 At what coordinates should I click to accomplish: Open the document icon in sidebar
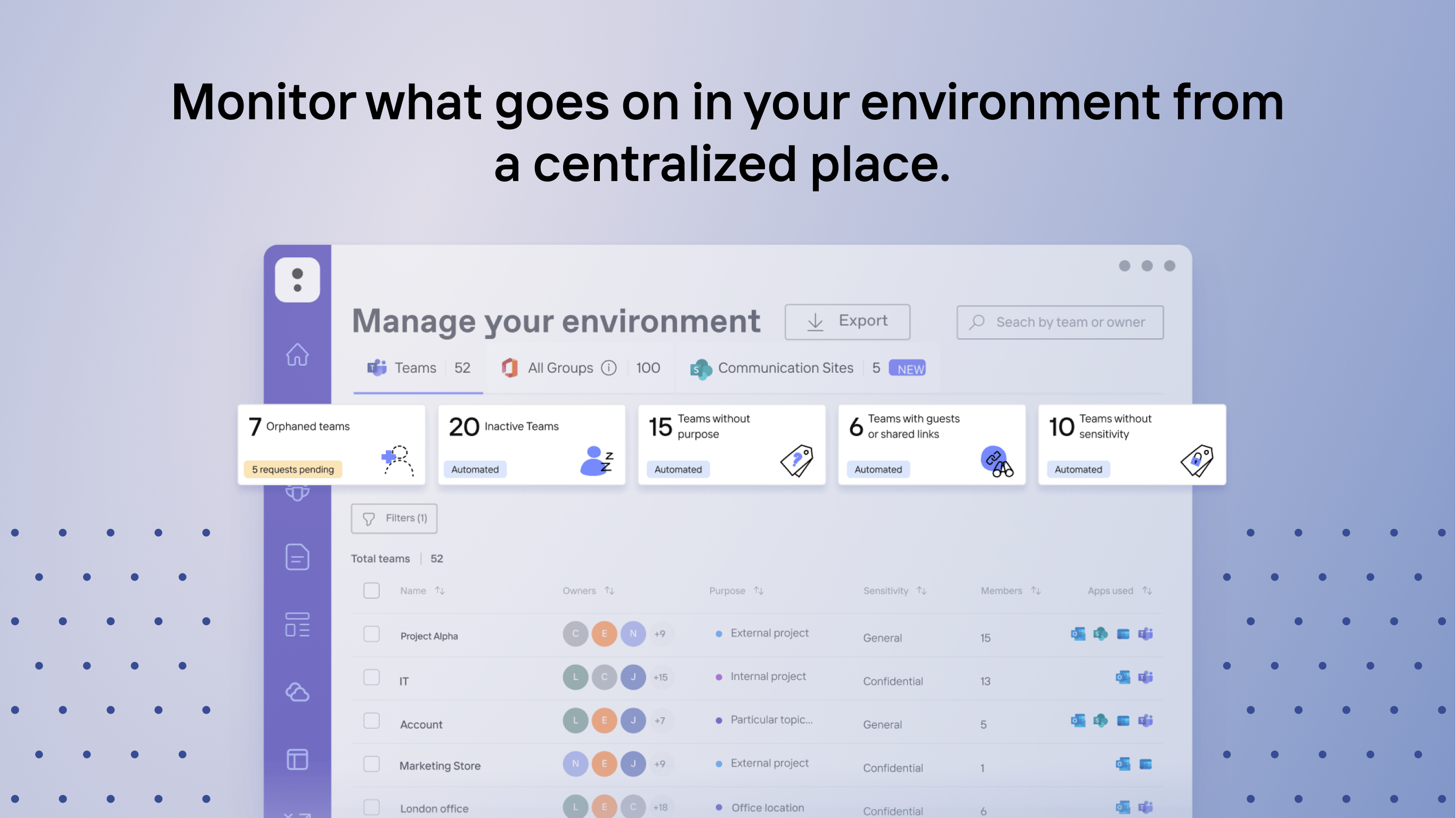(297, 557)
